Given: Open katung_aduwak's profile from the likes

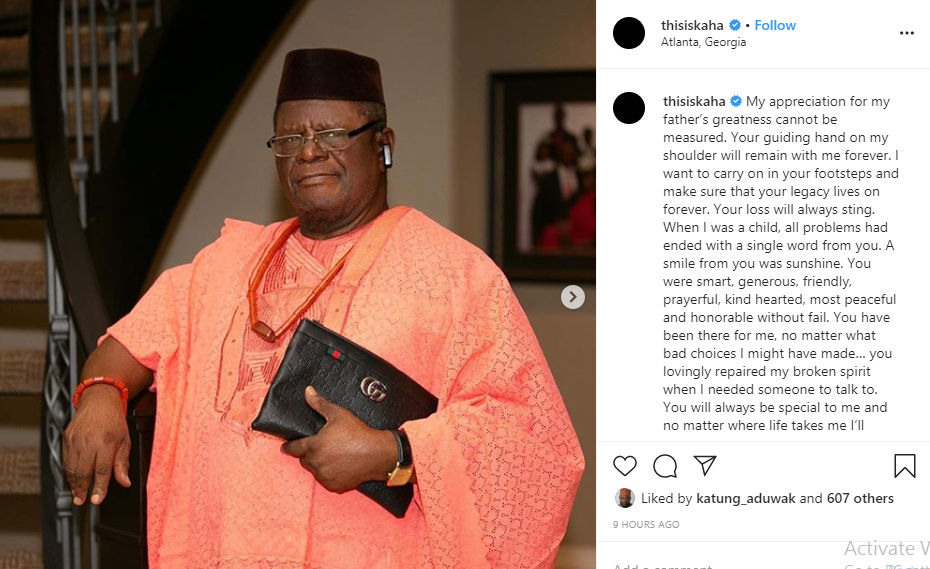Looking at the screenshot, I should (746, 498).
